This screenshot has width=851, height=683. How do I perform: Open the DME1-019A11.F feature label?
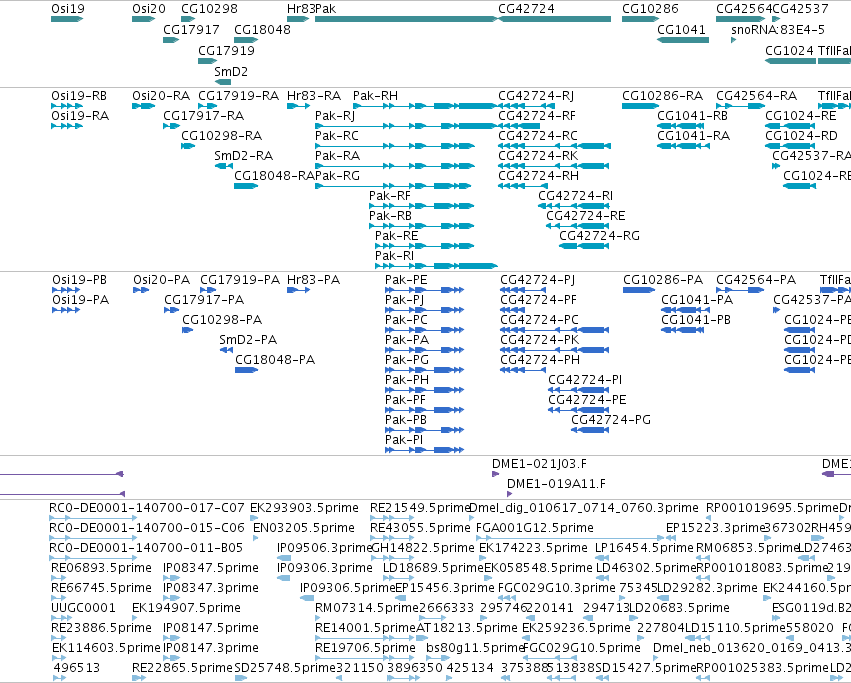[556, 484]
